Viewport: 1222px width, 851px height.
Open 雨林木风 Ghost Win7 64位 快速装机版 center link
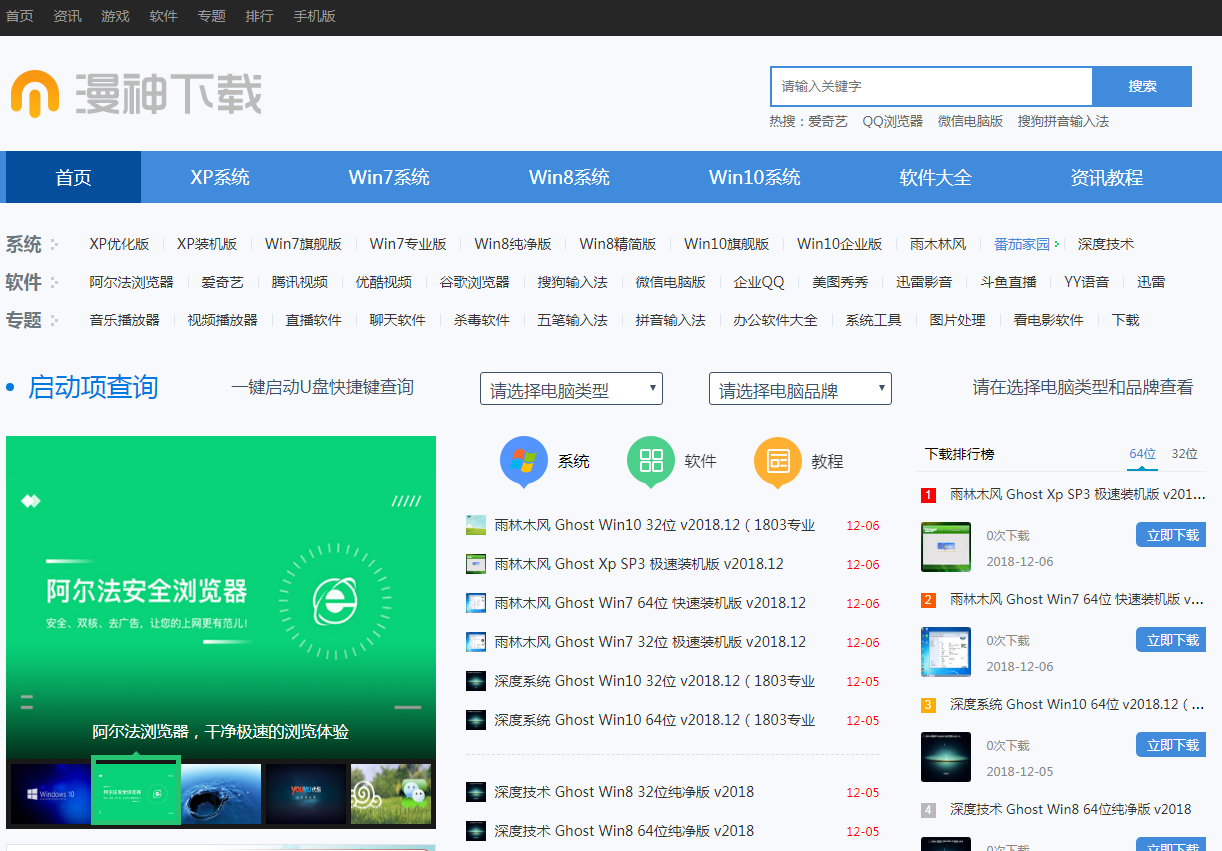pos(650,603)
